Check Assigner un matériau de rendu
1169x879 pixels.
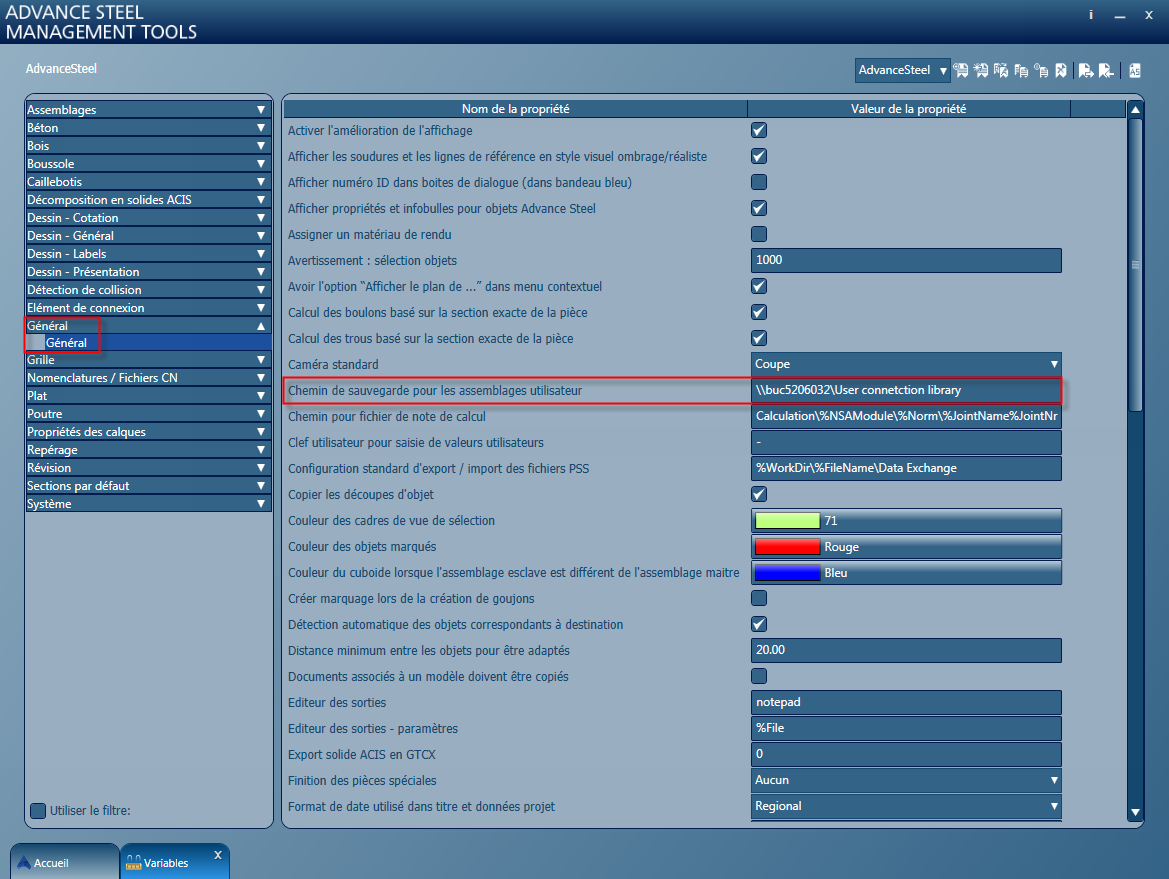click(x=759, y=234)
